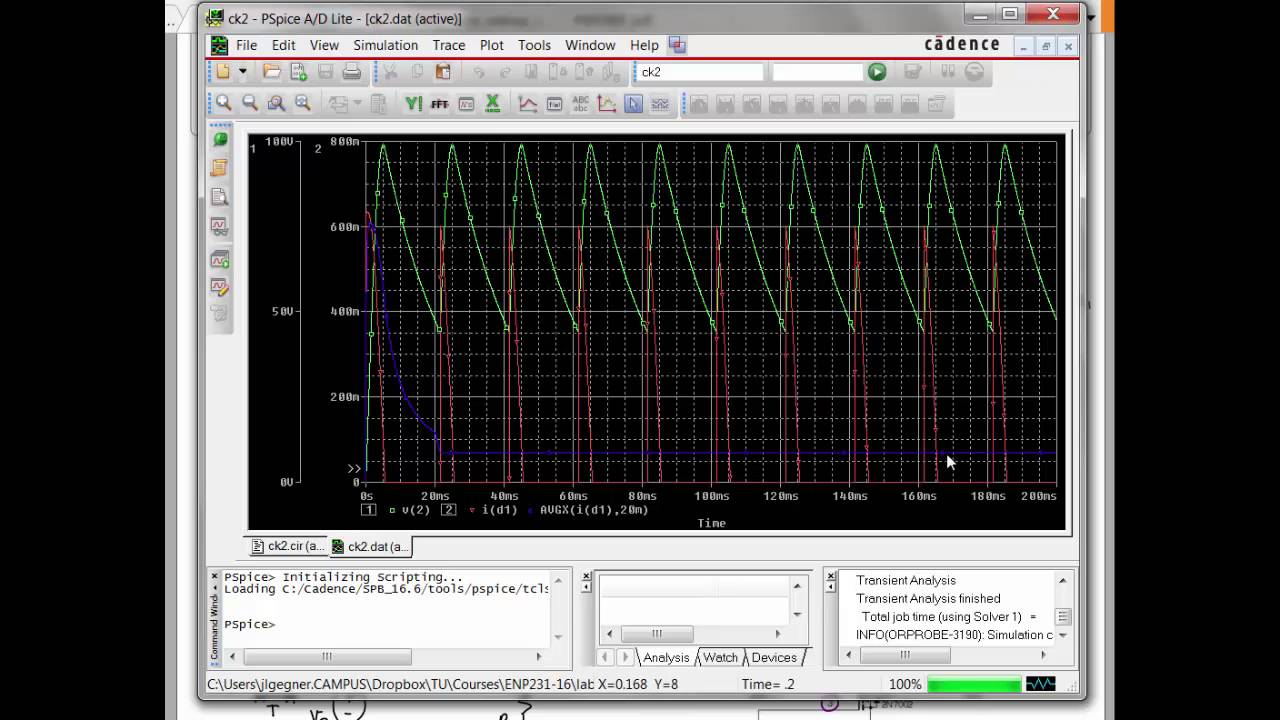Activate the FFT display mode
The image size is (1280, 720).
(x=440, y=103)
